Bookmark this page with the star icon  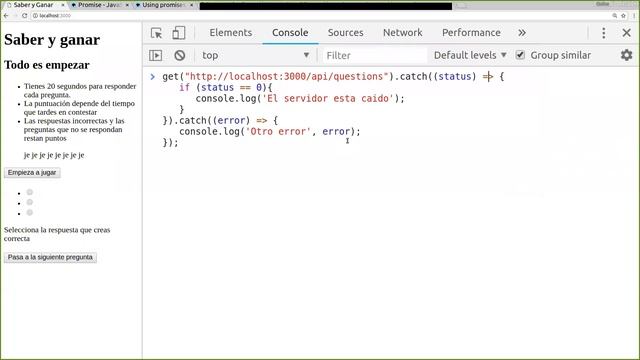[x=623, y=16]
